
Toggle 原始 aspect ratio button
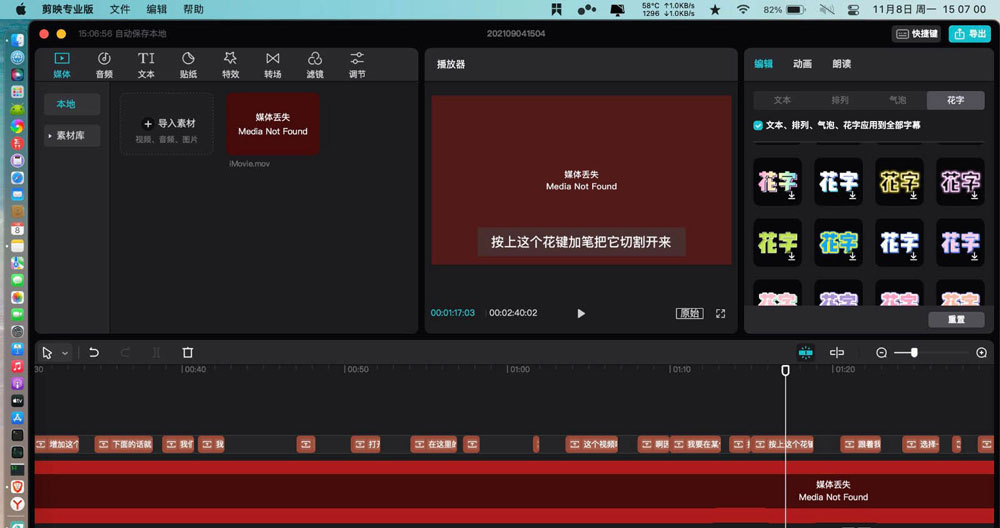coord(689,313)
